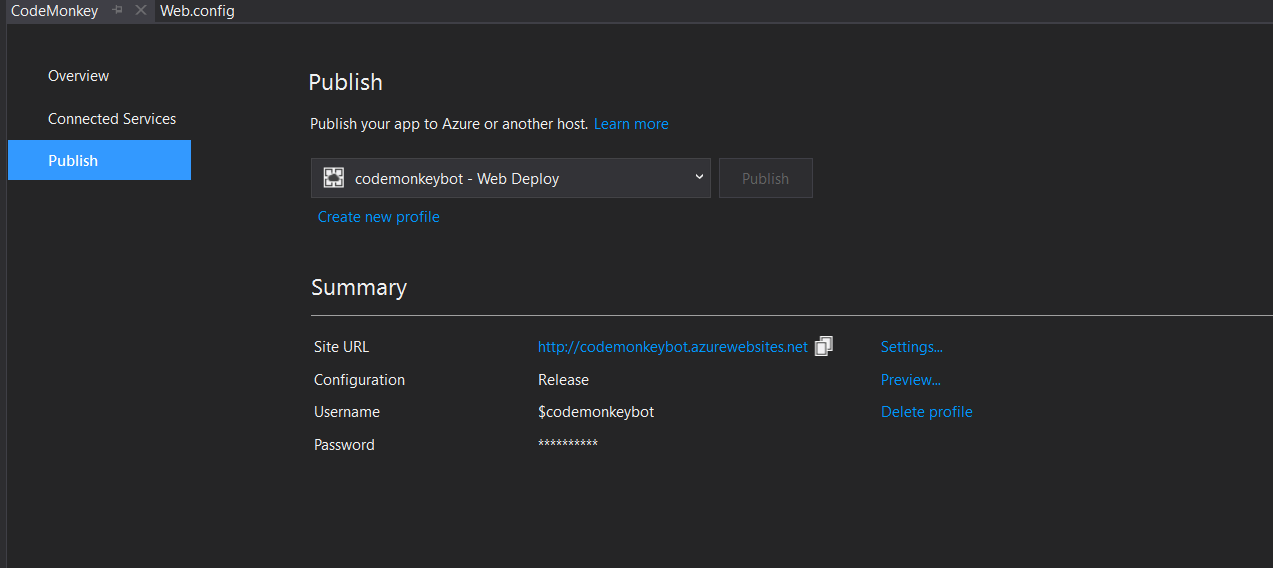Go to Connected Services in the sidebar
Screen dimensions: 1273x568
coord(112,119)
